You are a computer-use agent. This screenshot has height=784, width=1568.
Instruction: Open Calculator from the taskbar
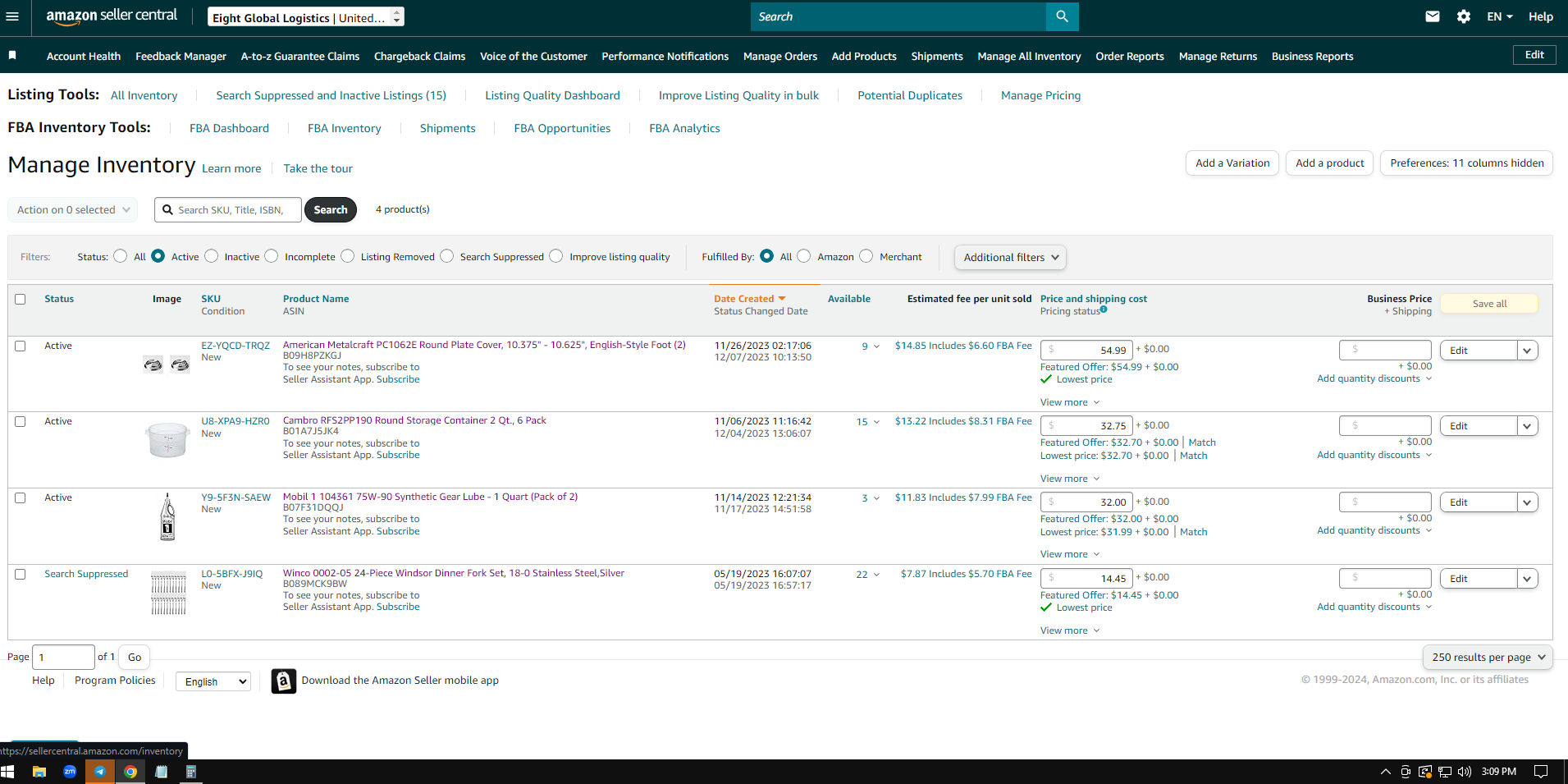[x=191, y=772]
